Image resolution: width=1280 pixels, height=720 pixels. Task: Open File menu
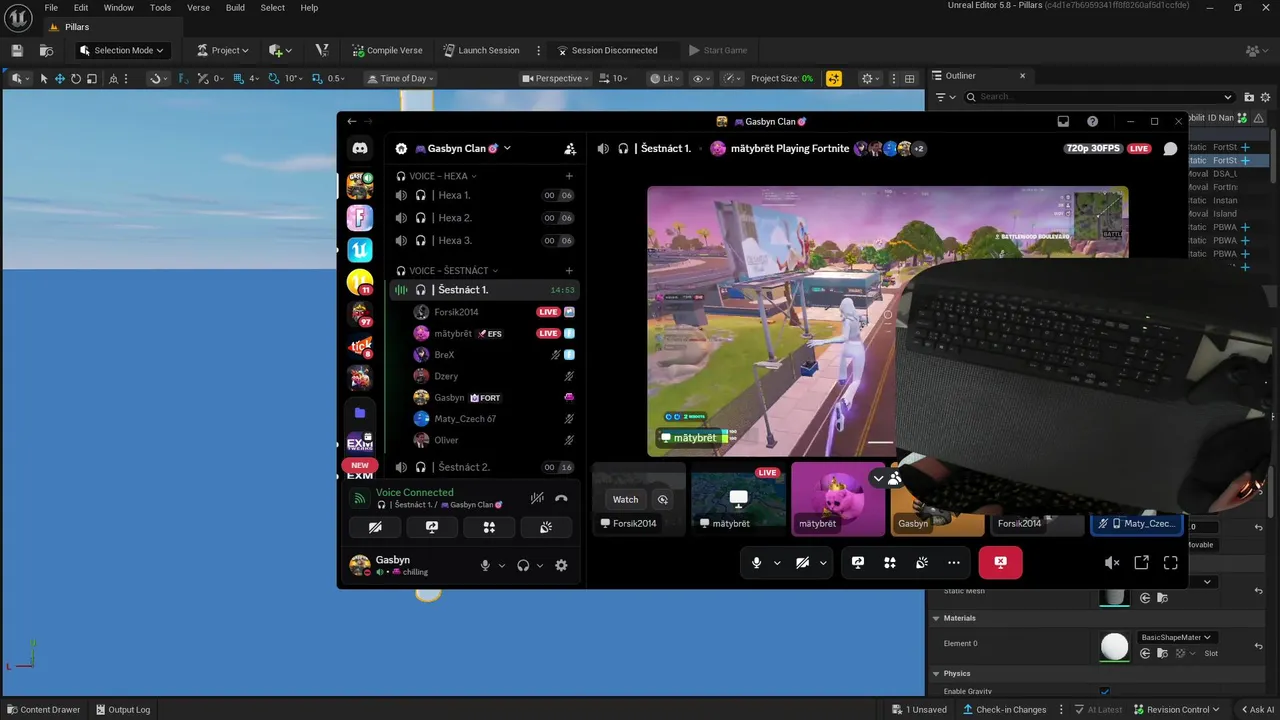[x=51, y=7]
